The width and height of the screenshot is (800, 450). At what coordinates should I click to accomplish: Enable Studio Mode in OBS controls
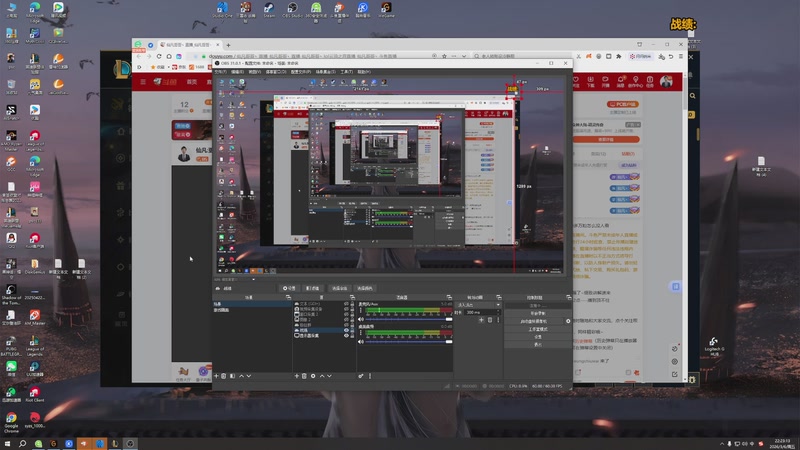click(538, 329)
